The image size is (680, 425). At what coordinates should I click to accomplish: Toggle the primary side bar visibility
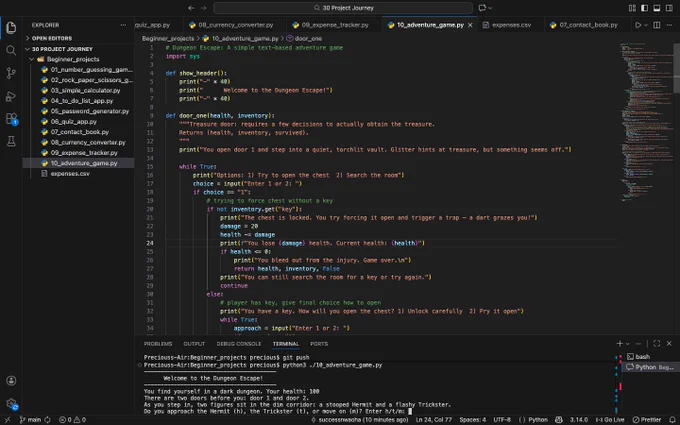644,8
